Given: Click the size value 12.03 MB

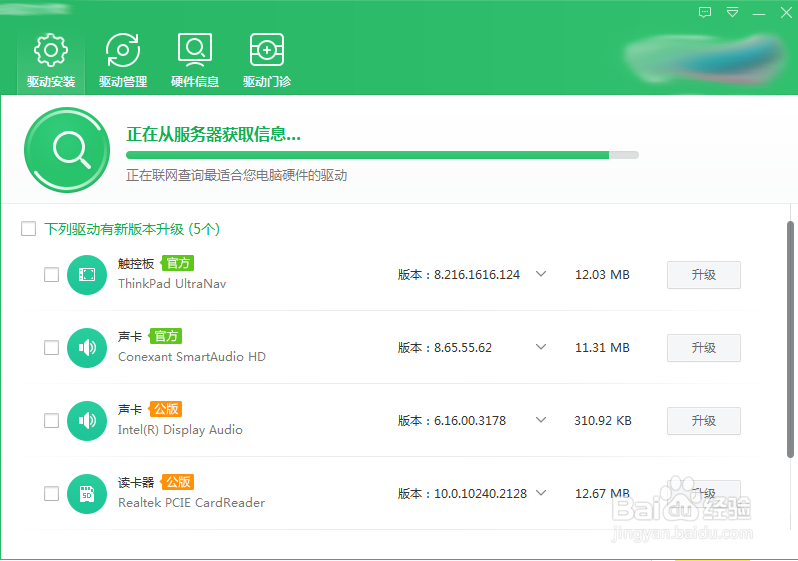Looking at the screenshot, I should tap(603, 274).
